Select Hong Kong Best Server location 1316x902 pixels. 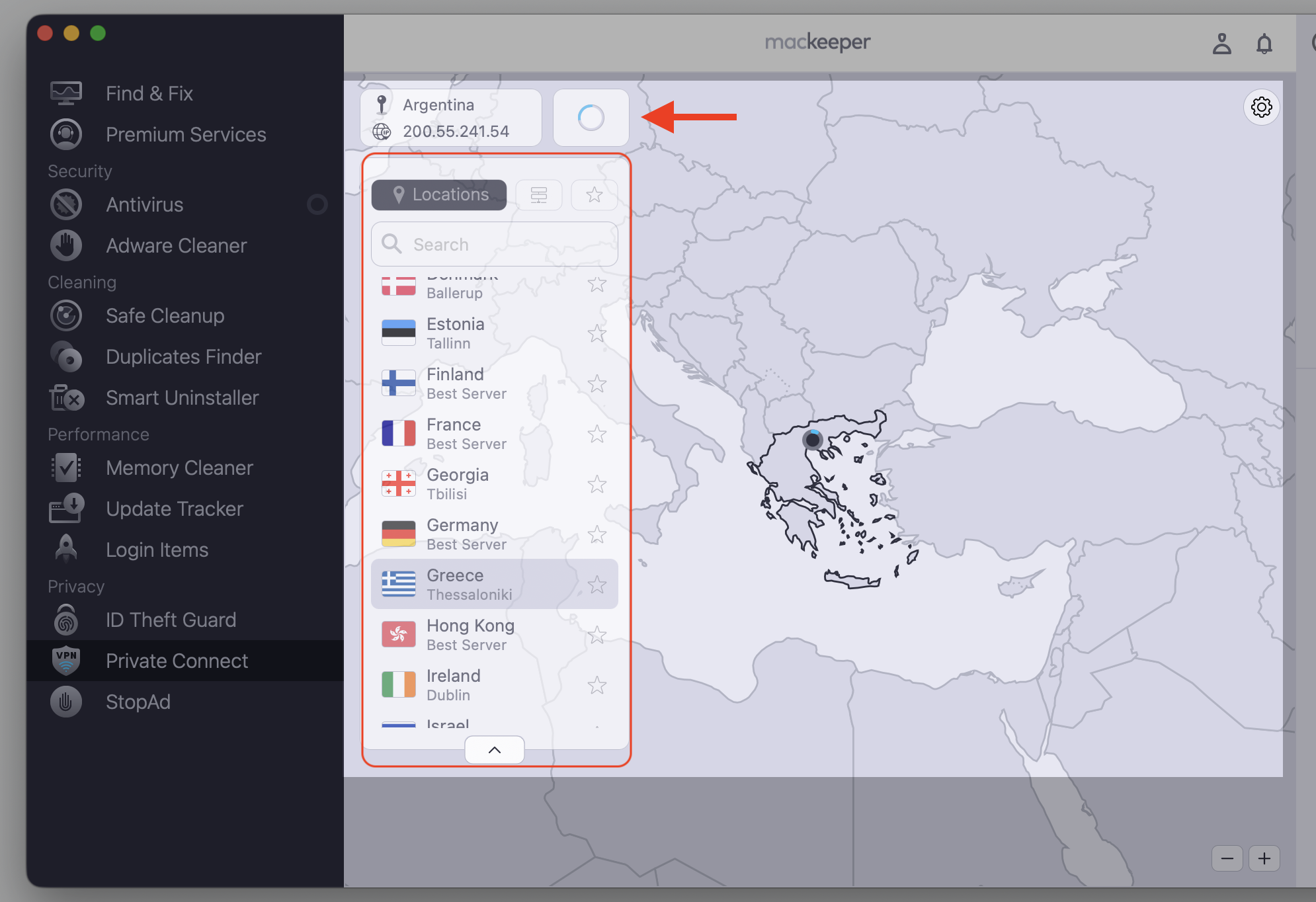click(x=495, y=635)
